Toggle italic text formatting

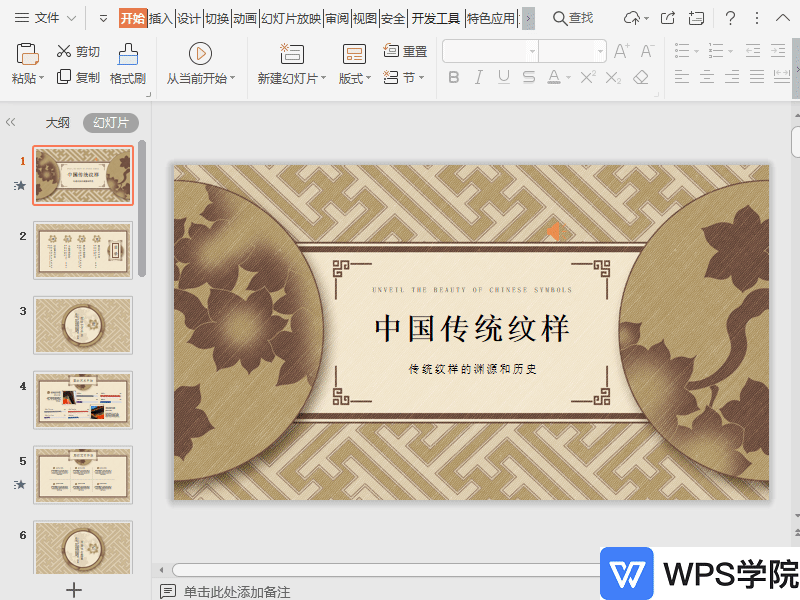point(479,77)
